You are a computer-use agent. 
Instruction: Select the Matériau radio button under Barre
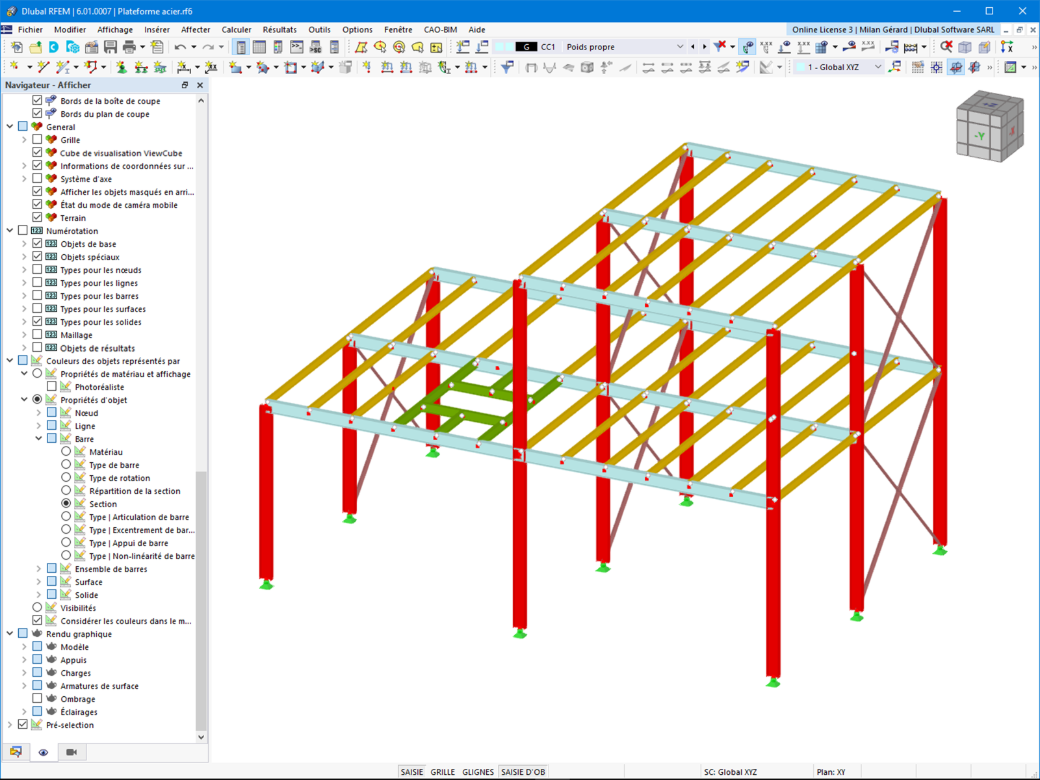click(x=66, y=452)
